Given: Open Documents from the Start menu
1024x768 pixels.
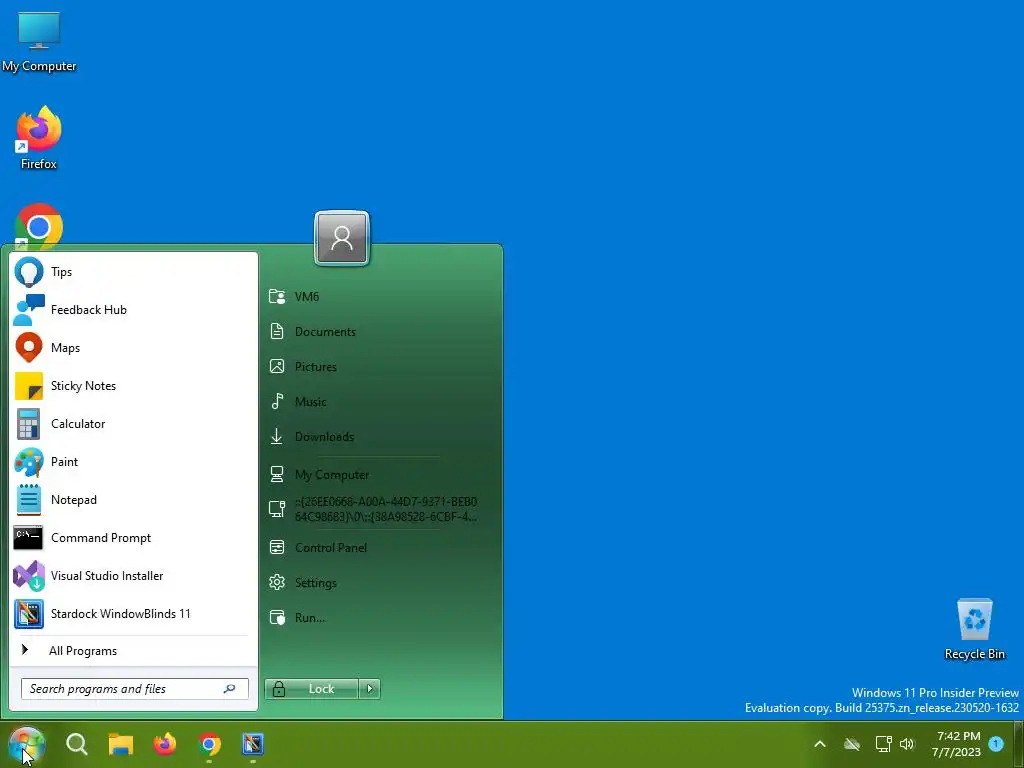Looking at the screenshot, I should pos(383,332).
